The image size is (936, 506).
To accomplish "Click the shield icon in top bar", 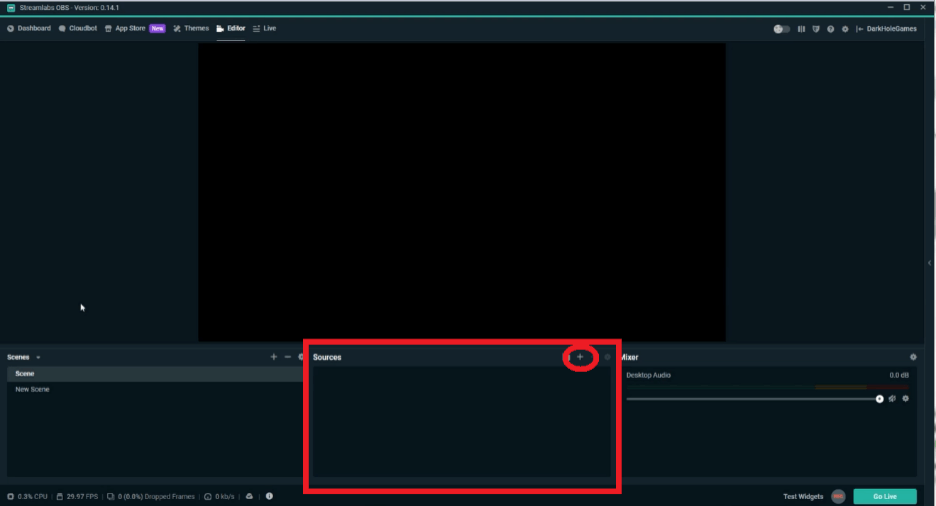I will click(816, 29).
